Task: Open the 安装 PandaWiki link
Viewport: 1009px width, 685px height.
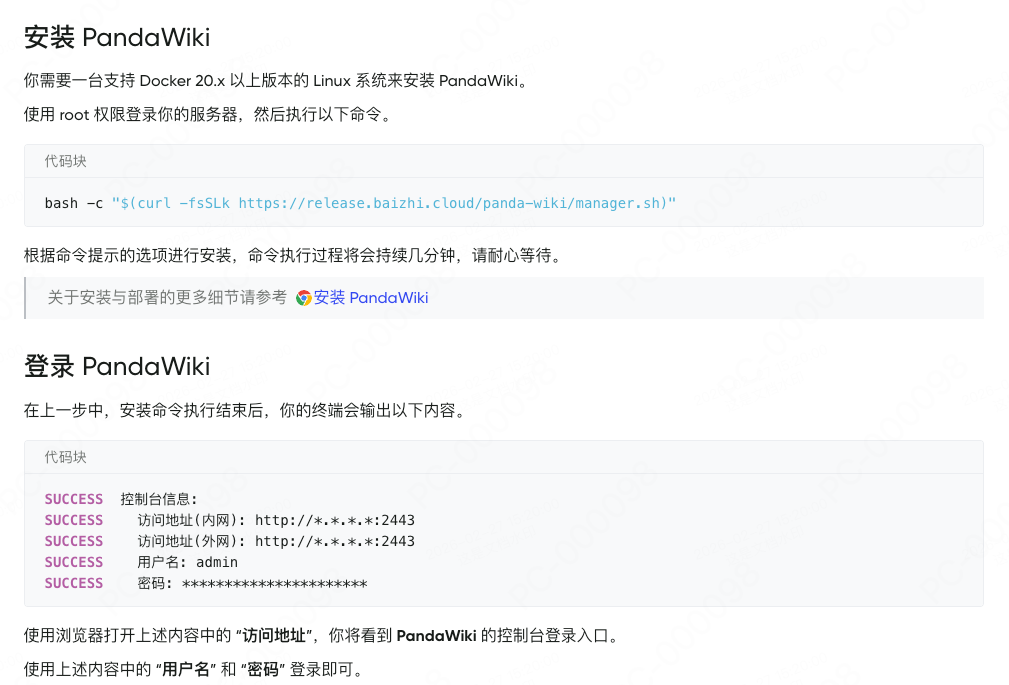Action: click(x=371, y=297)
